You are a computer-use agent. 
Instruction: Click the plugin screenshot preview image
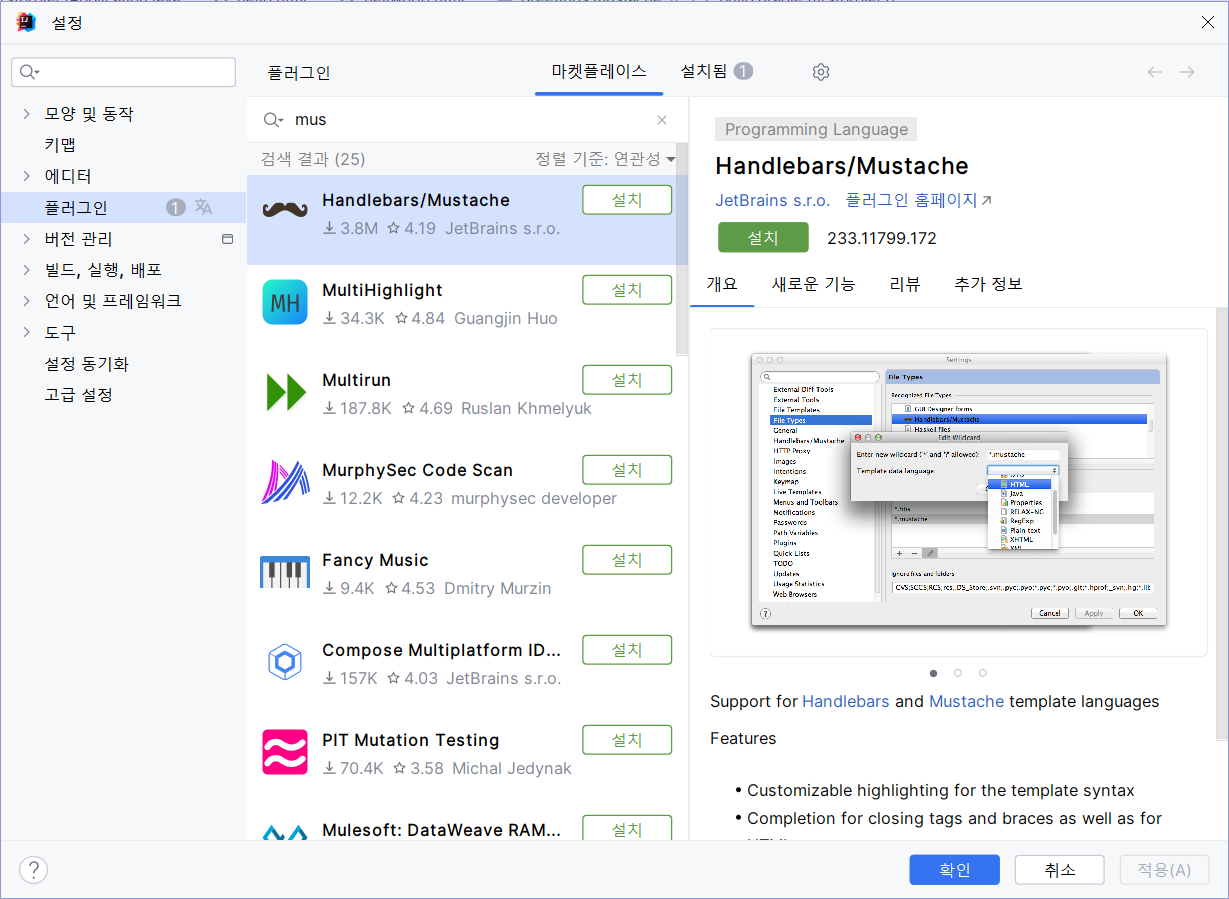958,491
